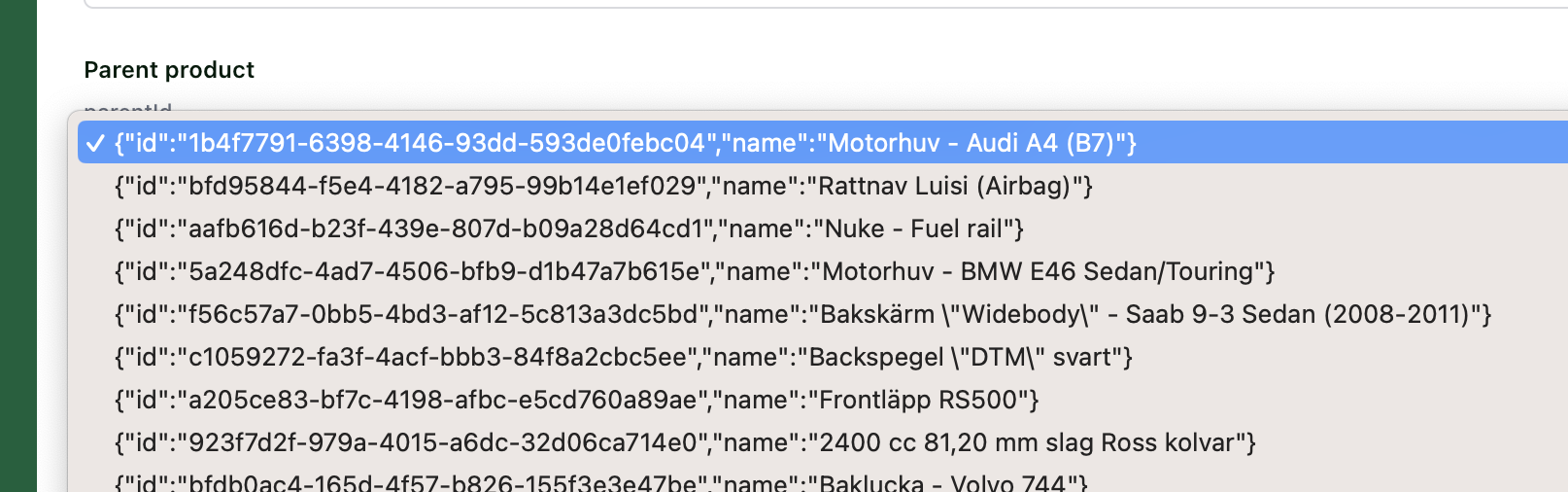Pick the Nuke - Fuel rail option

point(568,228)
